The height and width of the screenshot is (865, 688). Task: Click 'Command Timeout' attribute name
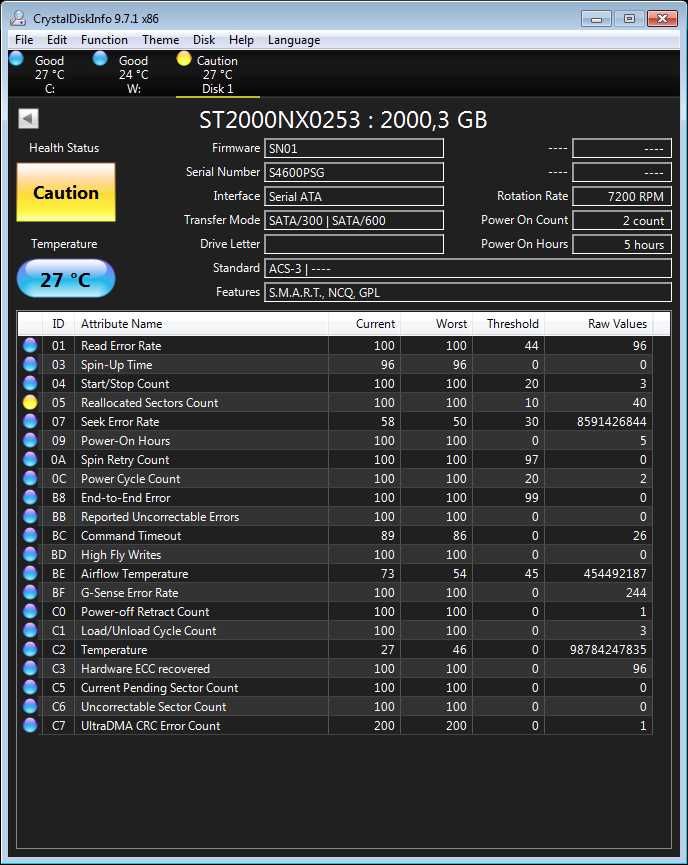click(131, 536)
